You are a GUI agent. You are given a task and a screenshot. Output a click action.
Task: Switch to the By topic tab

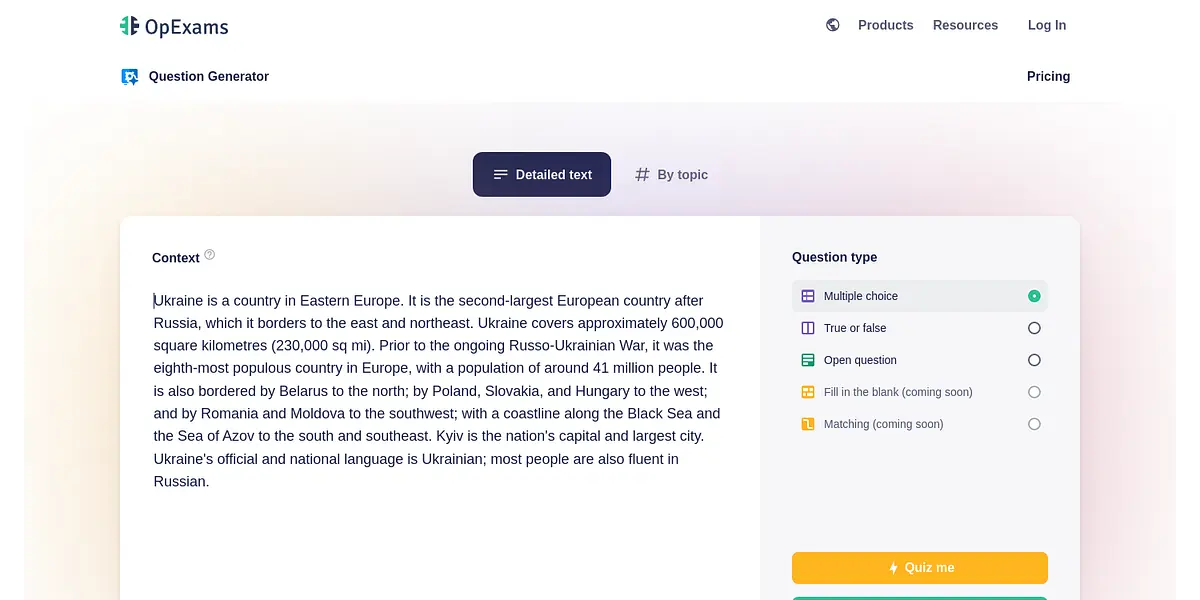coord(671,175)
